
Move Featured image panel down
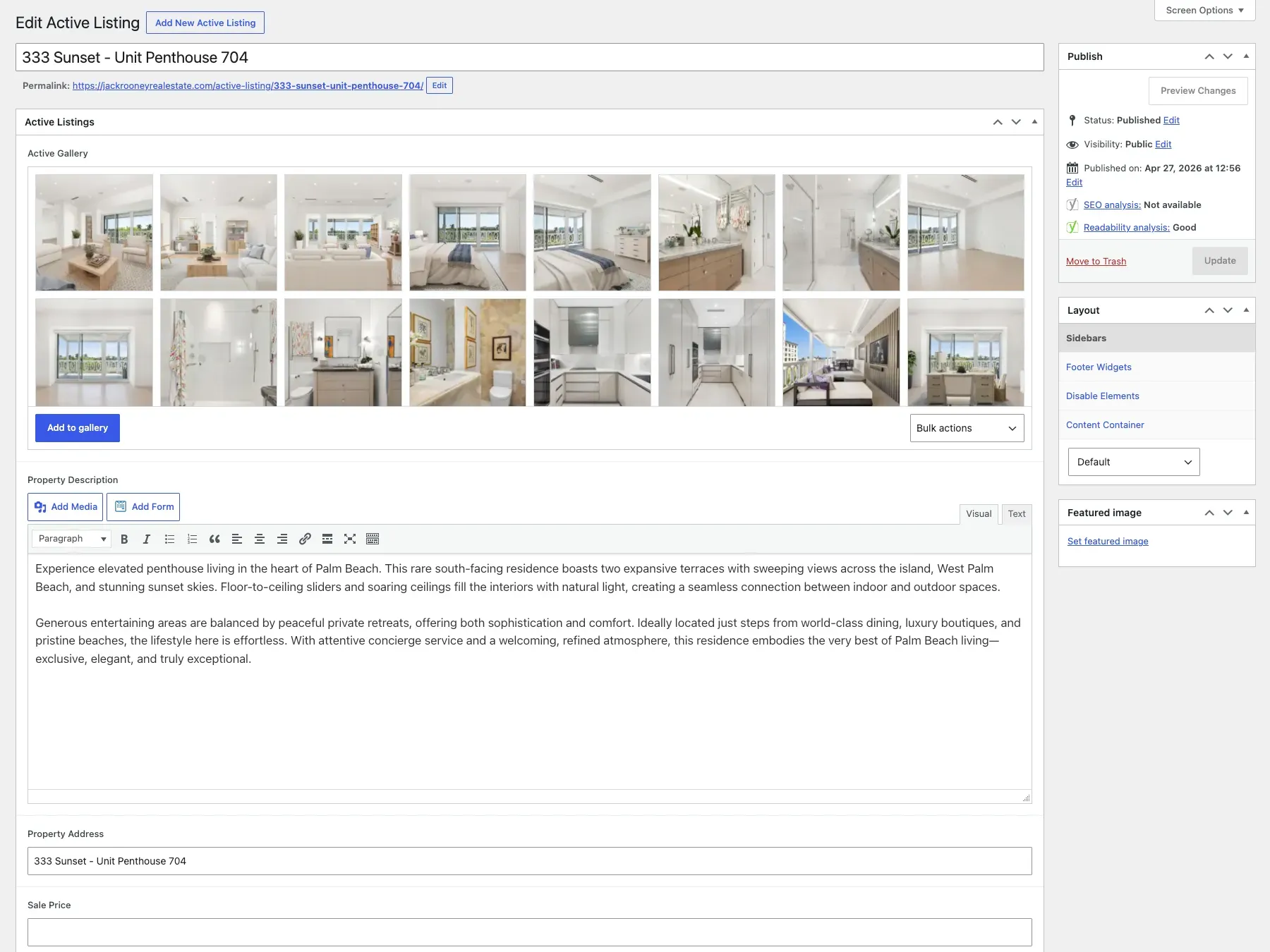(1228, 513)
